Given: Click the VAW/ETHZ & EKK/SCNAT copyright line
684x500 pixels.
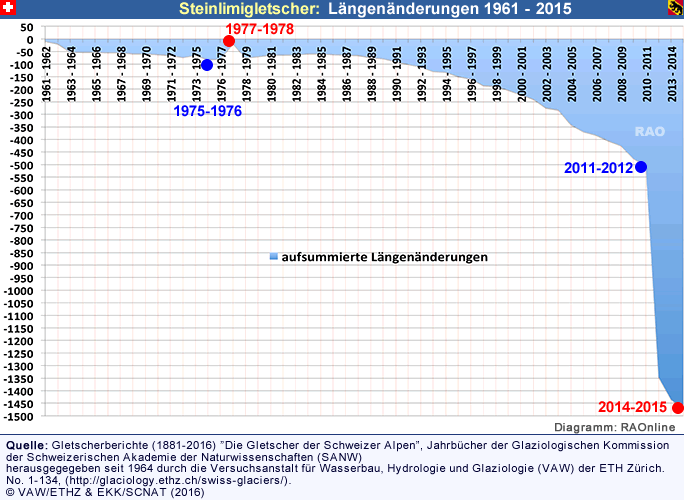Looking at the screenshot, I should point(105,492).
